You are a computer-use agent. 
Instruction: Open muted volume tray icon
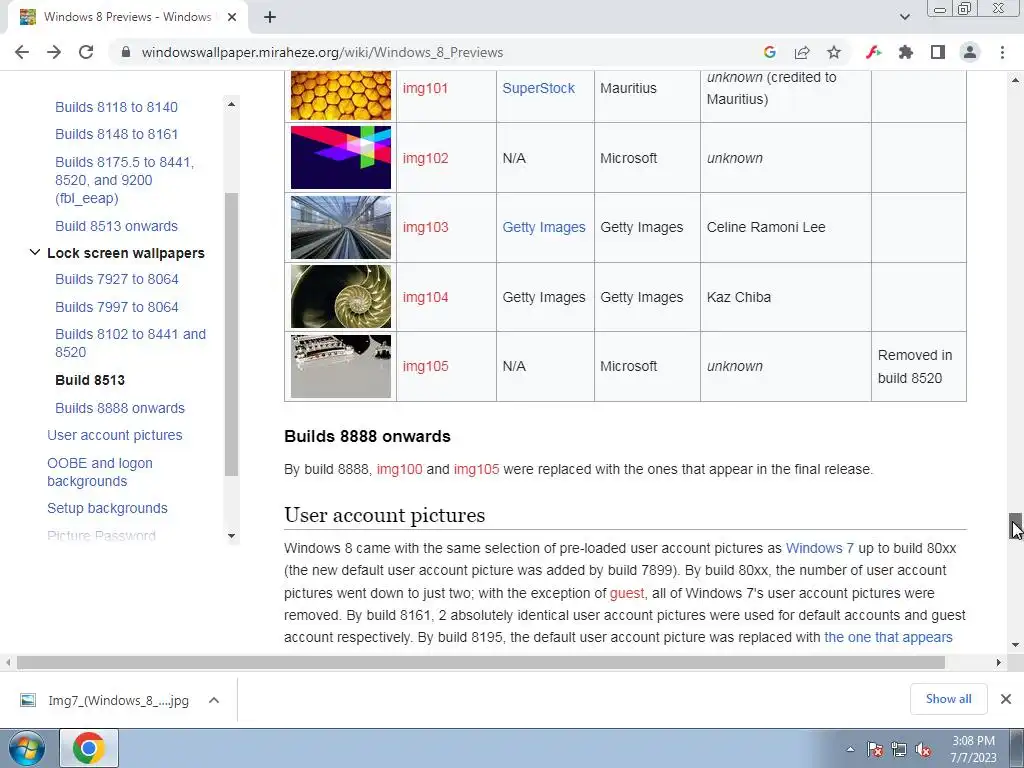pos(923,749)
